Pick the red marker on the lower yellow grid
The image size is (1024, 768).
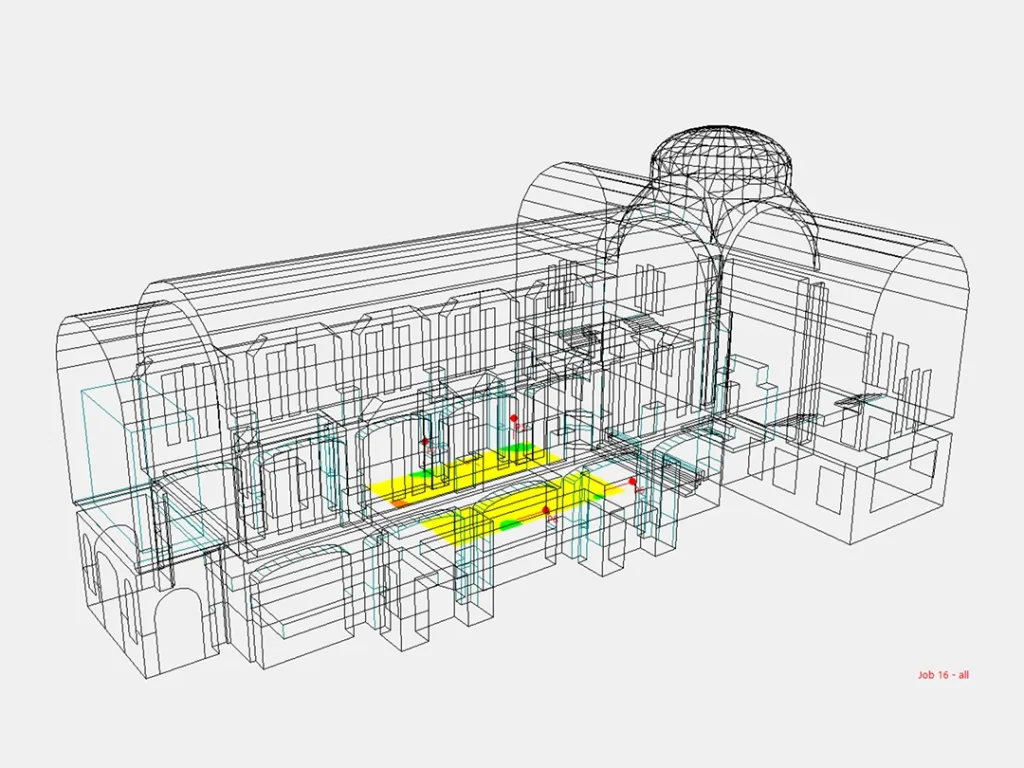tap(546, 510)
